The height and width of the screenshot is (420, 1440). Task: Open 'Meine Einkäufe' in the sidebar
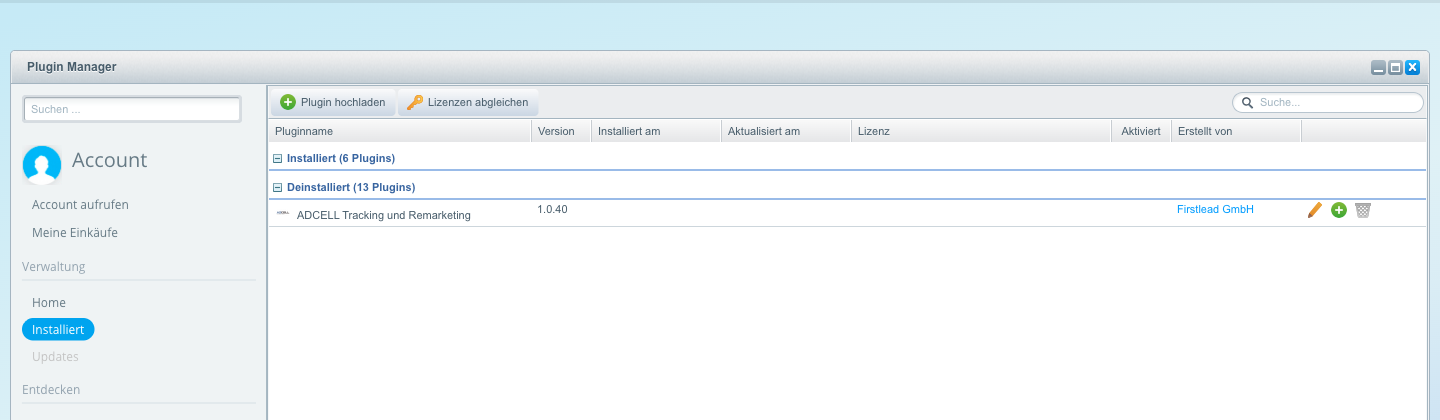tap(75, 232)
